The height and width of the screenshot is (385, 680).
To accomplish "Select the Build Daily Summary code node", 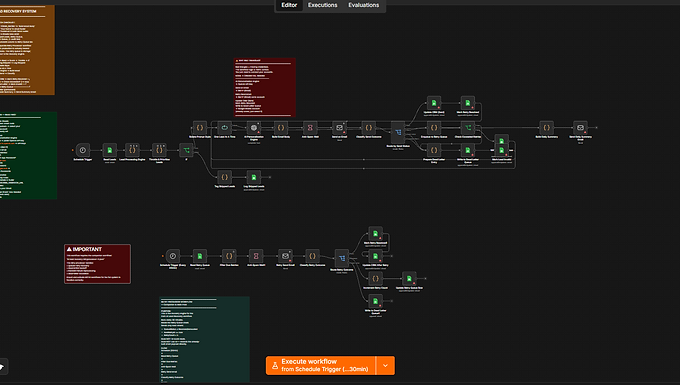I will 546,127.
